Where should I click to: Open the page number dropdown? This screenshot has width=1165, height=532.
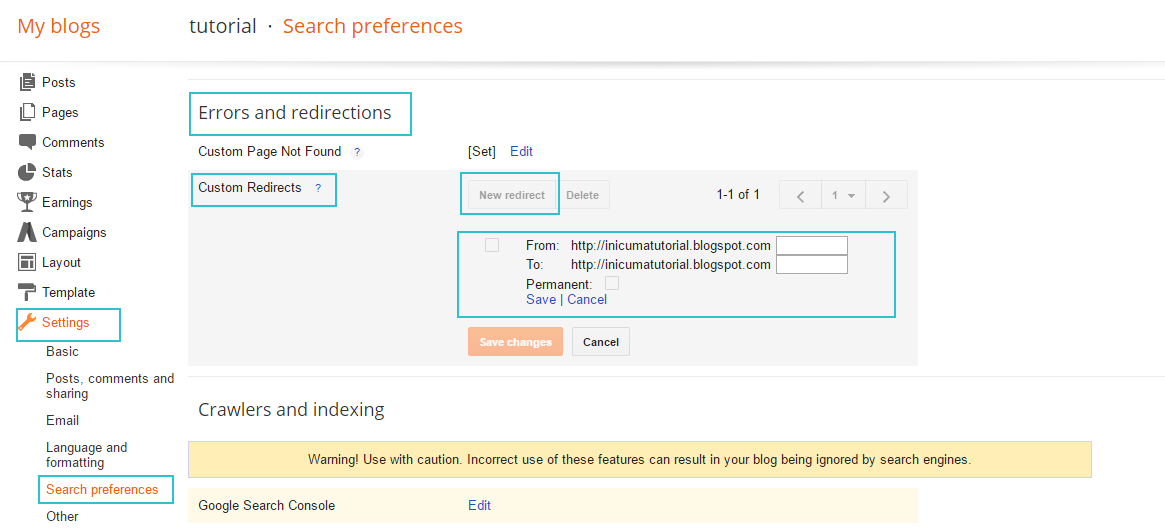[x=843, y=195]
